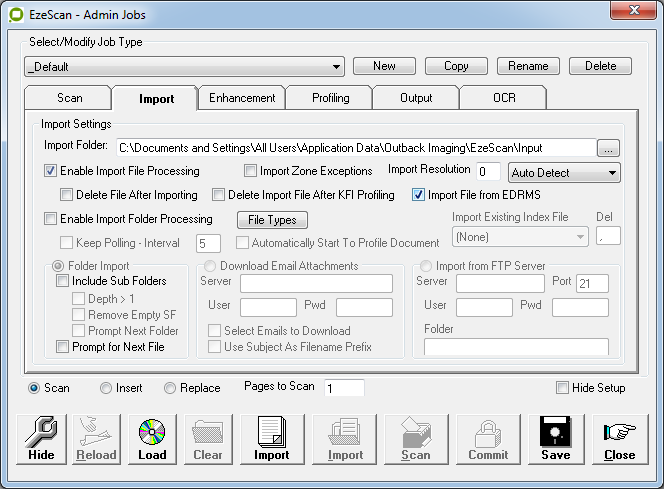664x489 pixels.
Task: Open the Import Existing Index File dropdown
Action: coord(520,237)
